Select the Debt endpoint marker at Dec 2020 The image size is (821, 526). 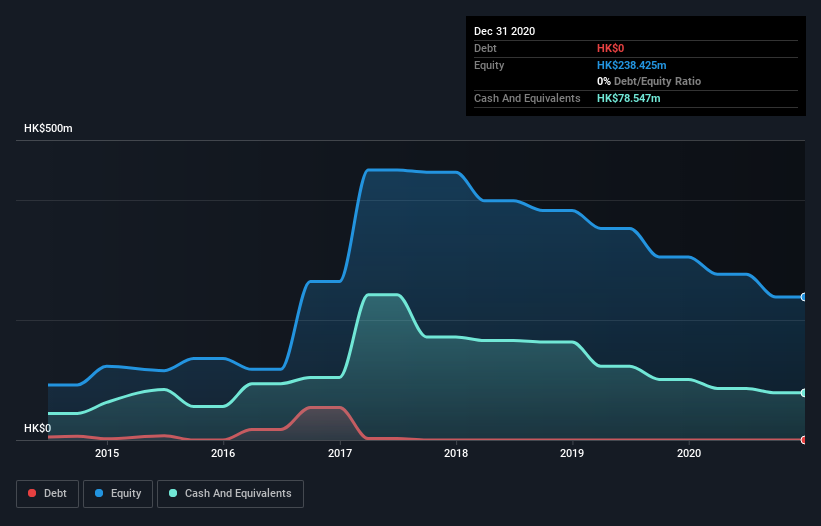pos(804,440)
